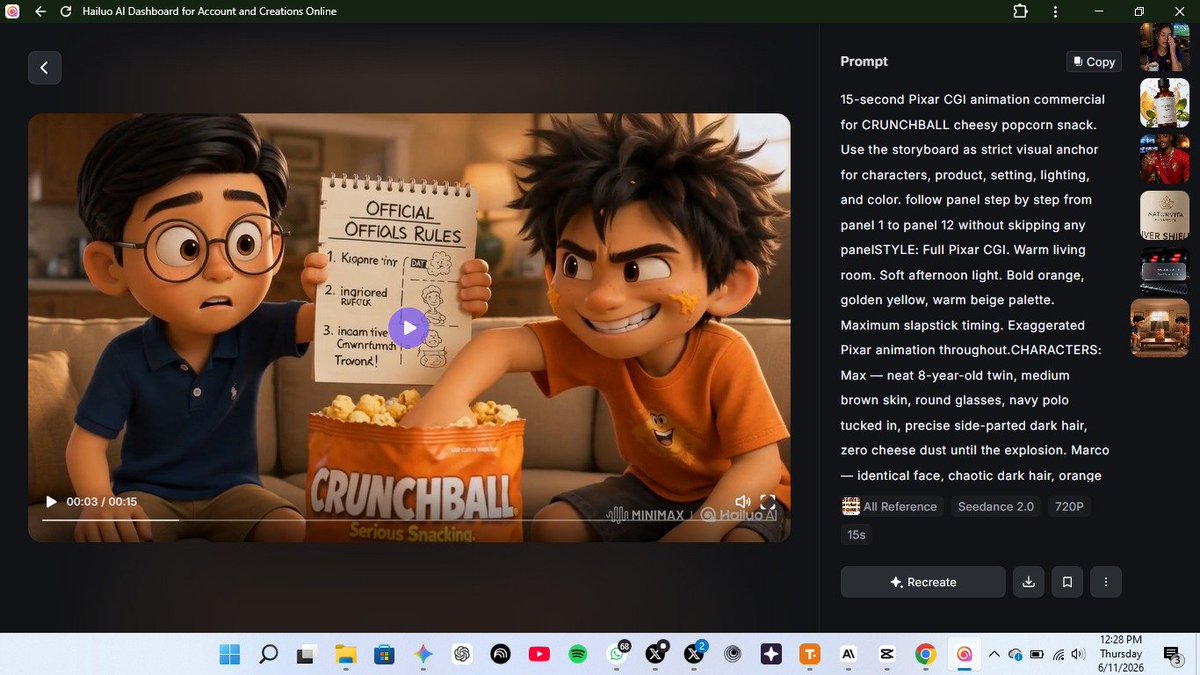Open ChatGPT from the taskbar
This screenshot has height=675, width=1200.
pos(462,654)
